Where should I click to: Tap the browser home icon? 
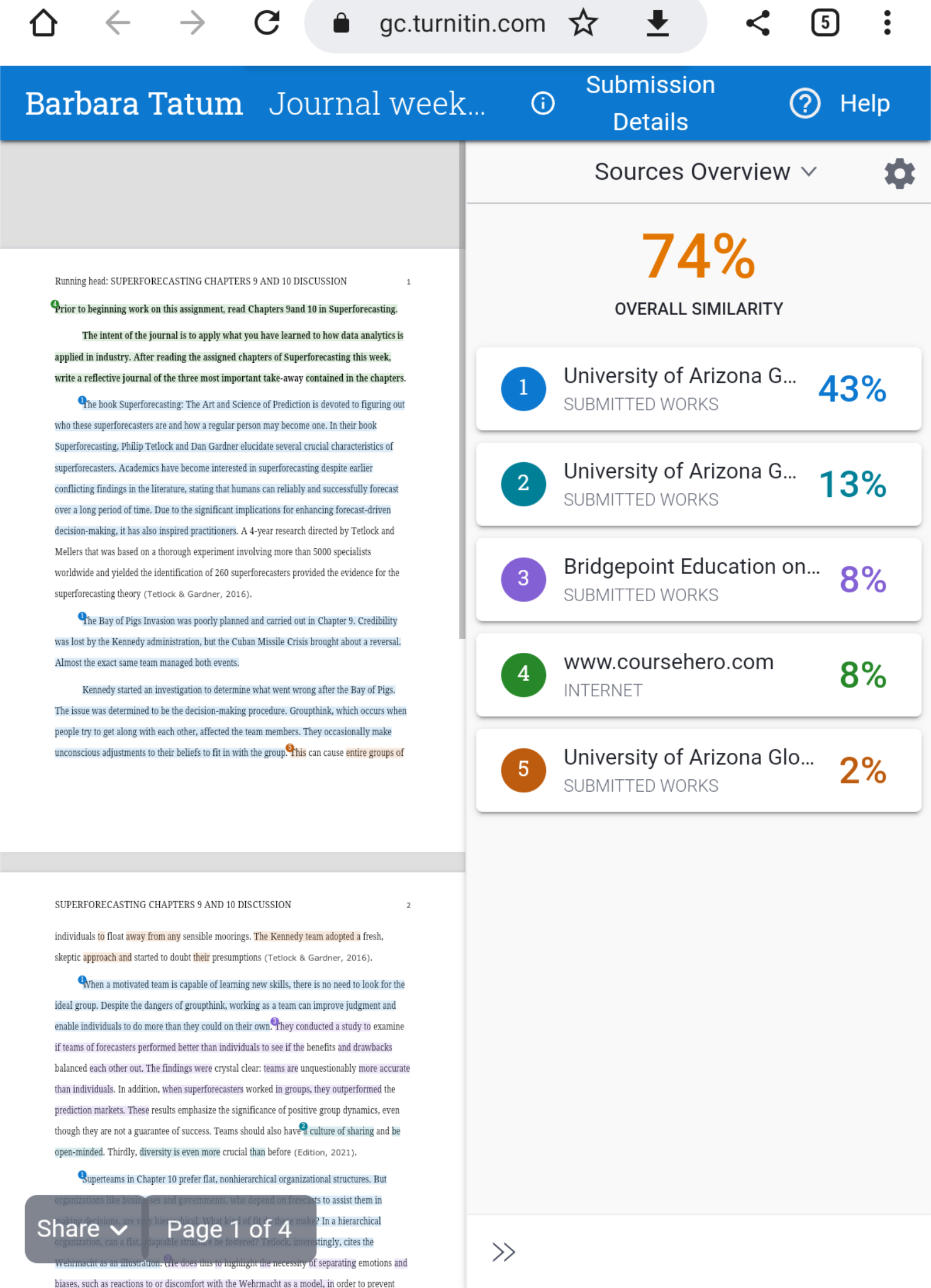(43, 23)
